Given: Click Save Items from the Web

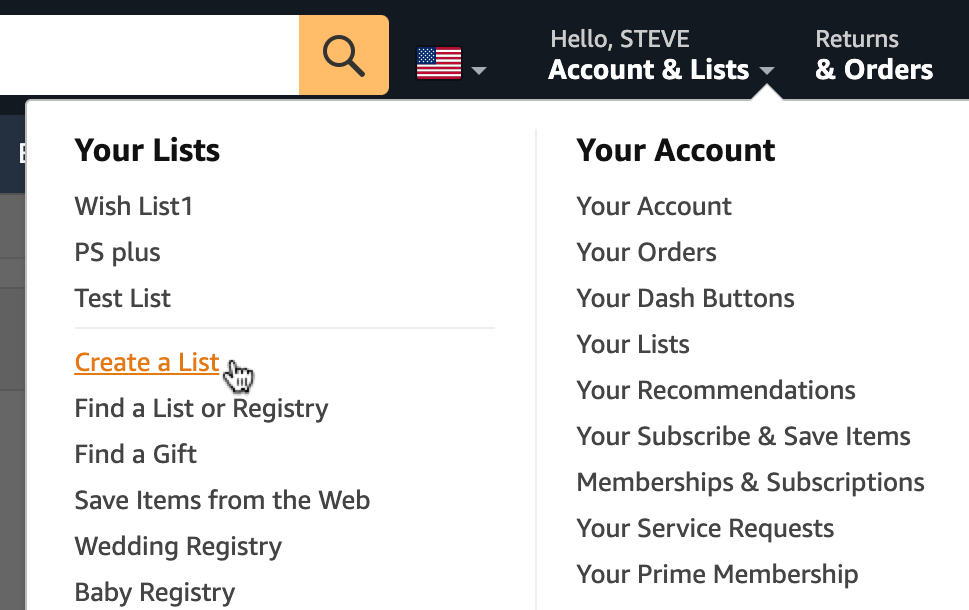Looking at the screenshot, I should pos(222,500).
